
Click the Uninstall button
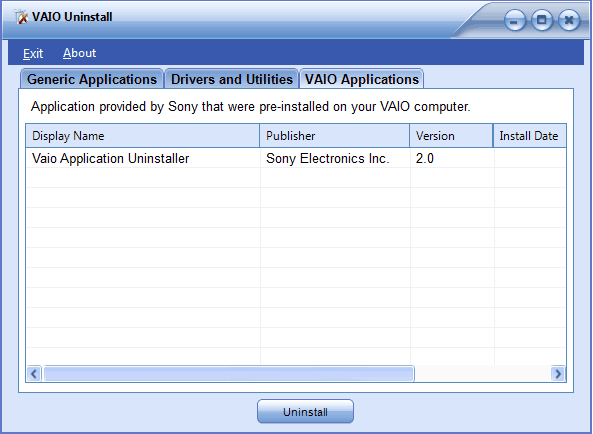pyautogui.click(x=305, y=411)
